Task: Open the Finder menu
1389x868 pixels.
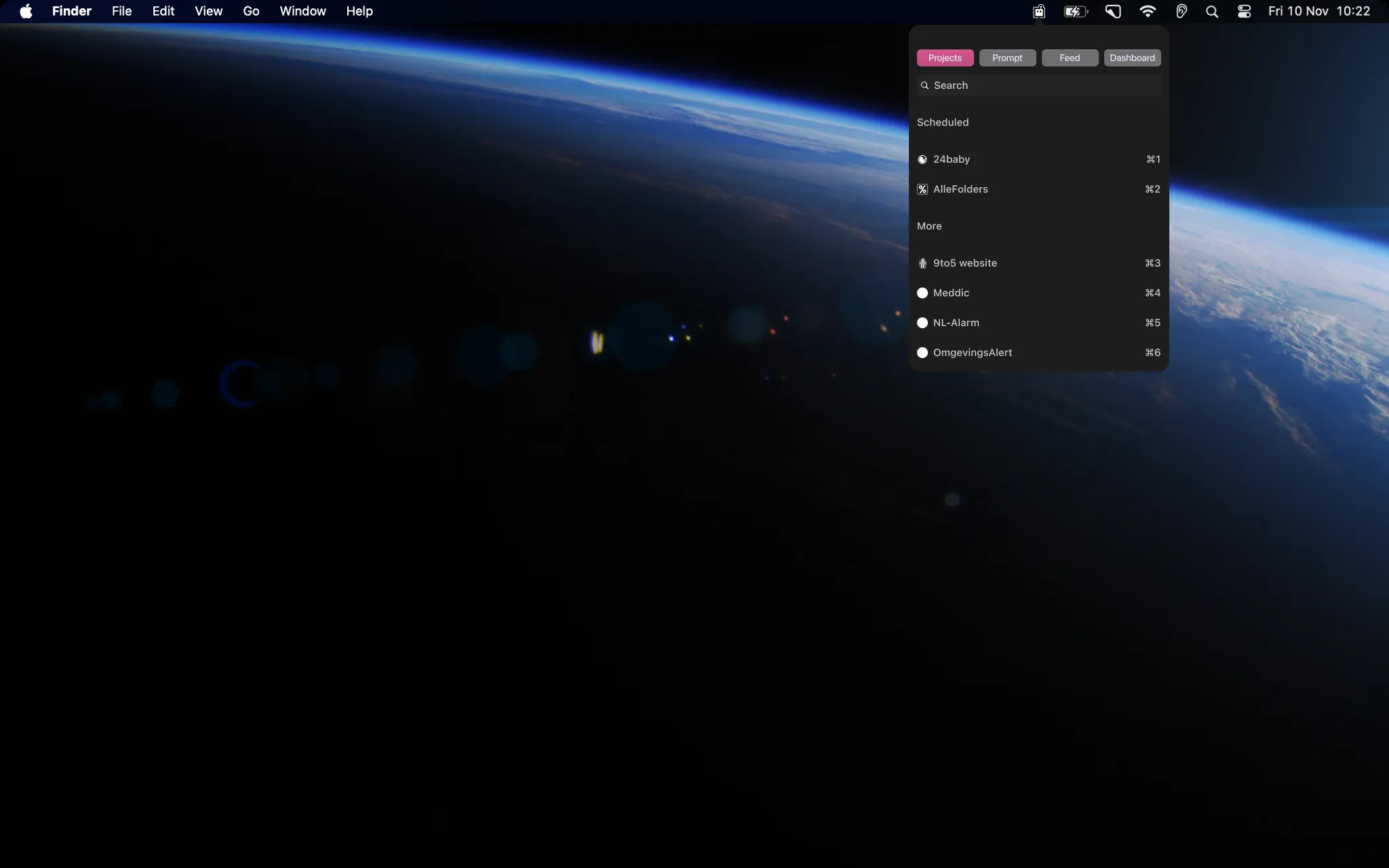Action: point(71,11)
